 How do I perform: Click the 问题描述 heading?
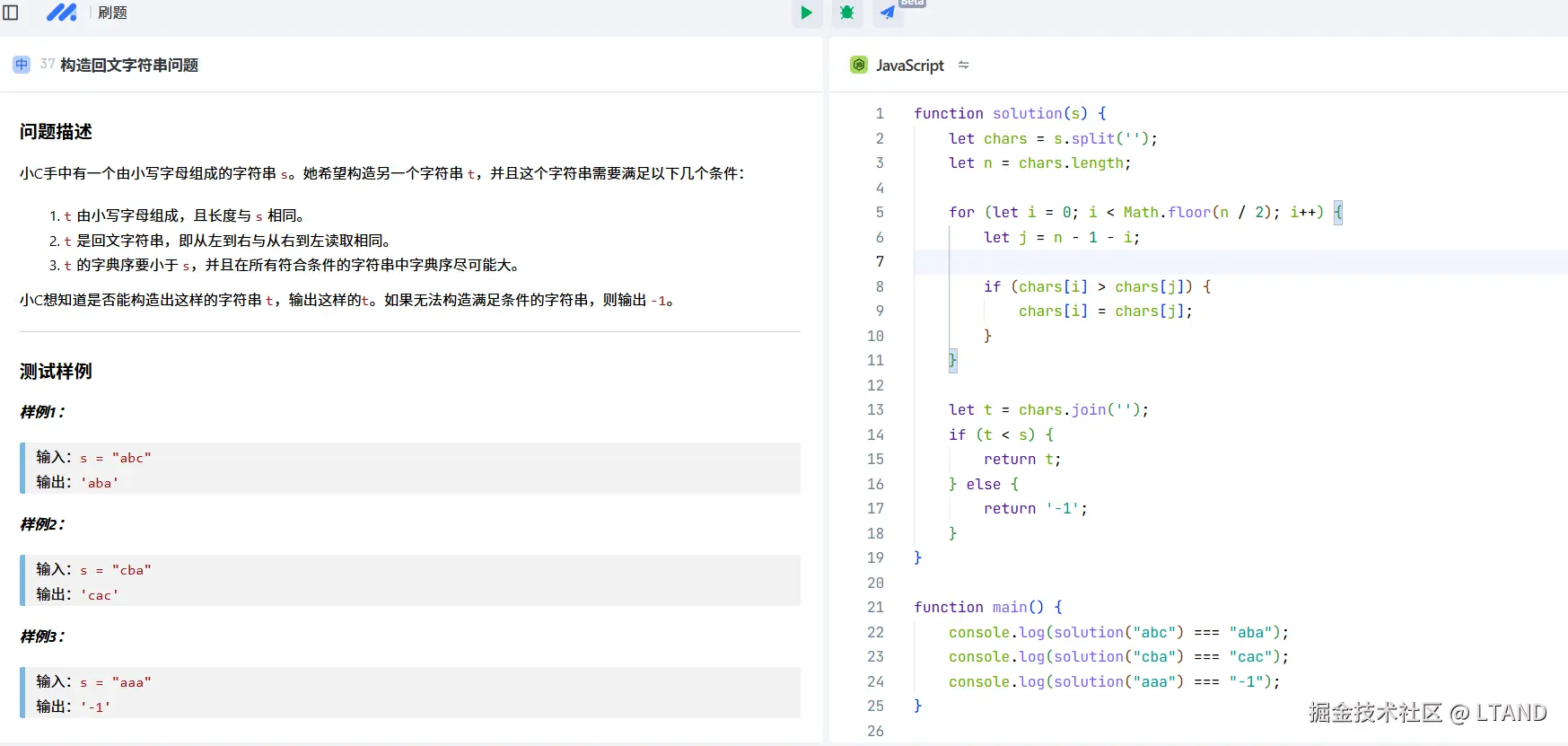tap(56, 132)
